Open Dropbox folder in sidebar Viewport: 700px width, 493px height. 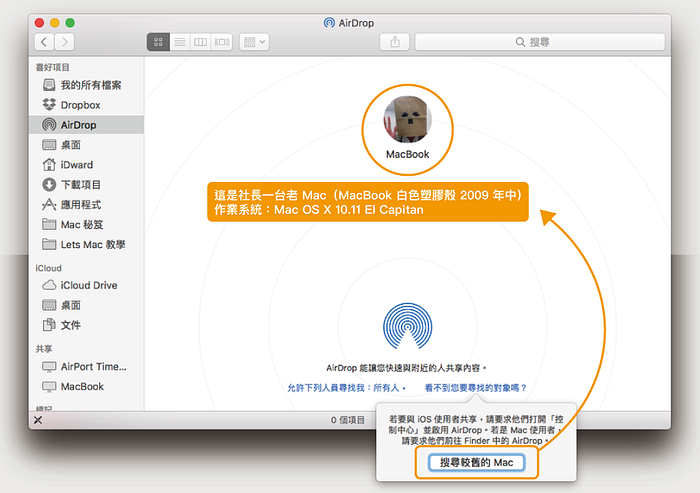click(x=80, y=105)
